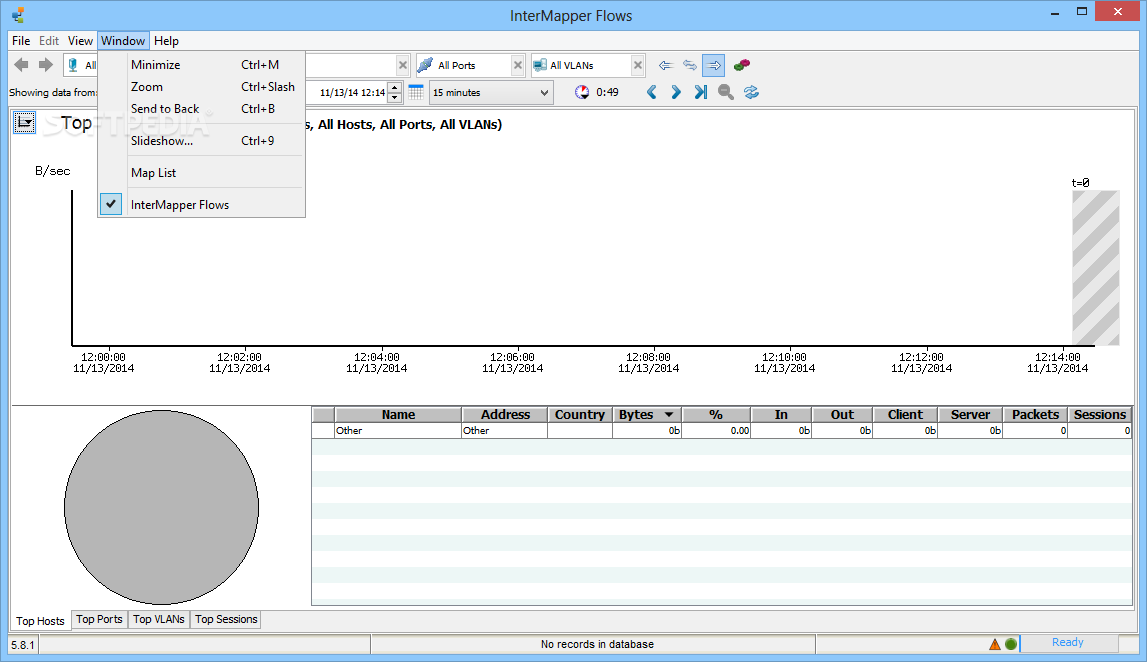
Task: Open the File menu
Action: (x=21, y=41)
